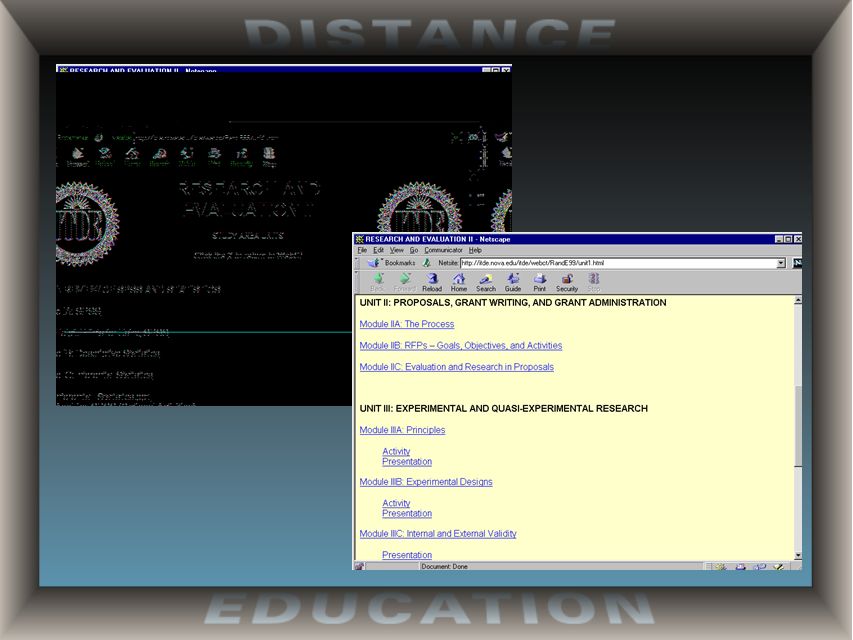Click the Stop loading button
Viewport: 853px width, 640px height.
(x=594, y=282)
